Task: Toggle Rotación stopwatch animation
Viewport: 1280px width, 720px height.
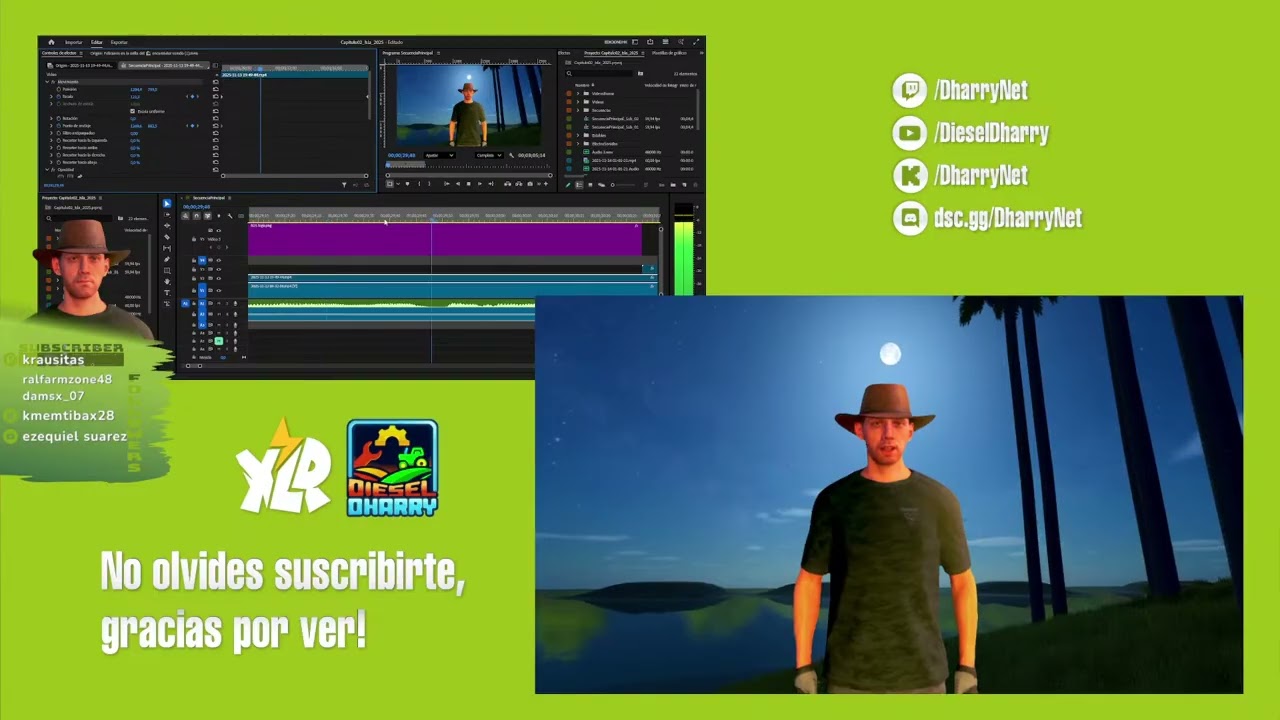Action: click(59, 118)
